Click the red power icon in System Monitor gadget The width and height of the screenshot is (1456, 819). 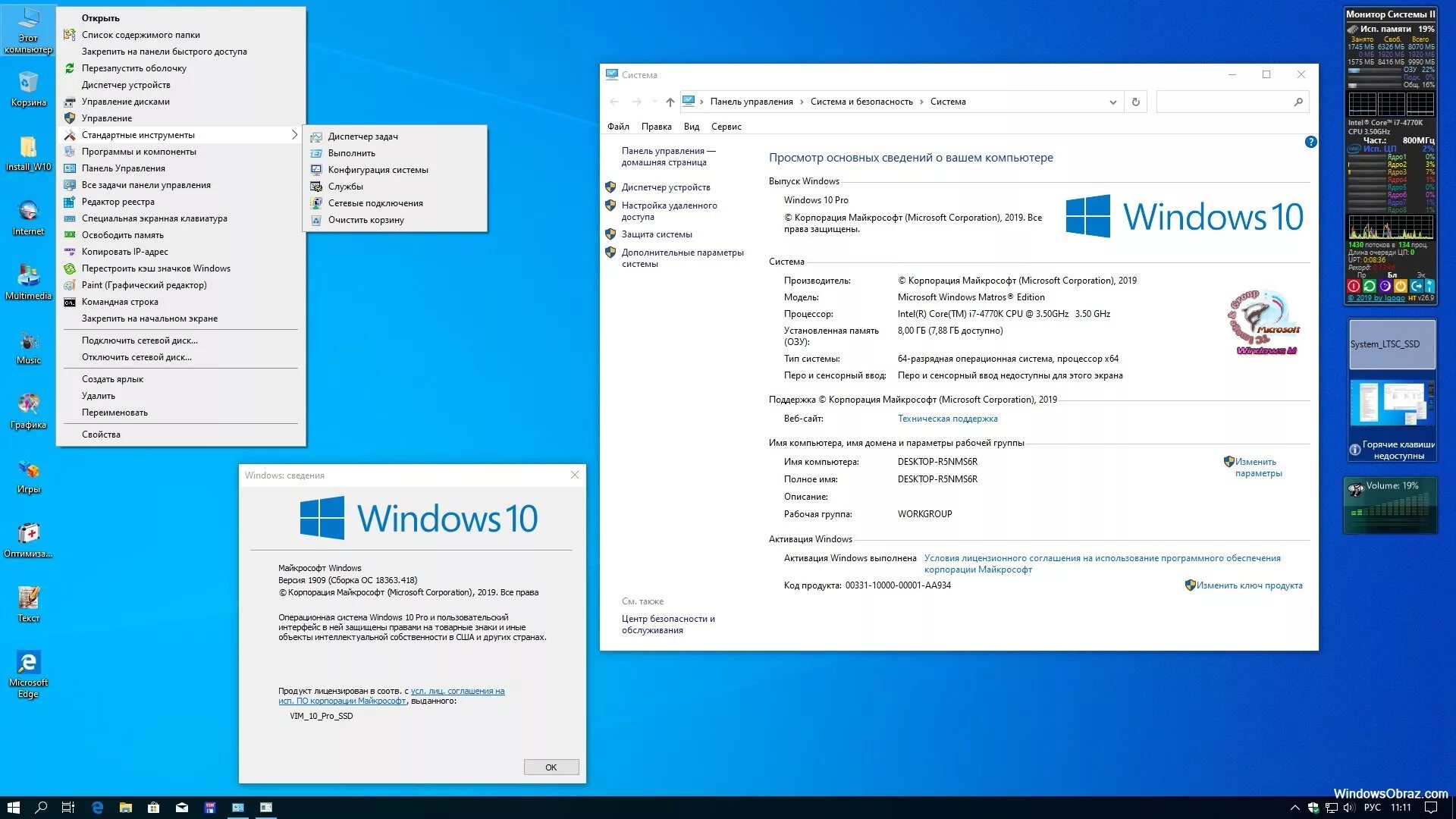point(1354,286)
